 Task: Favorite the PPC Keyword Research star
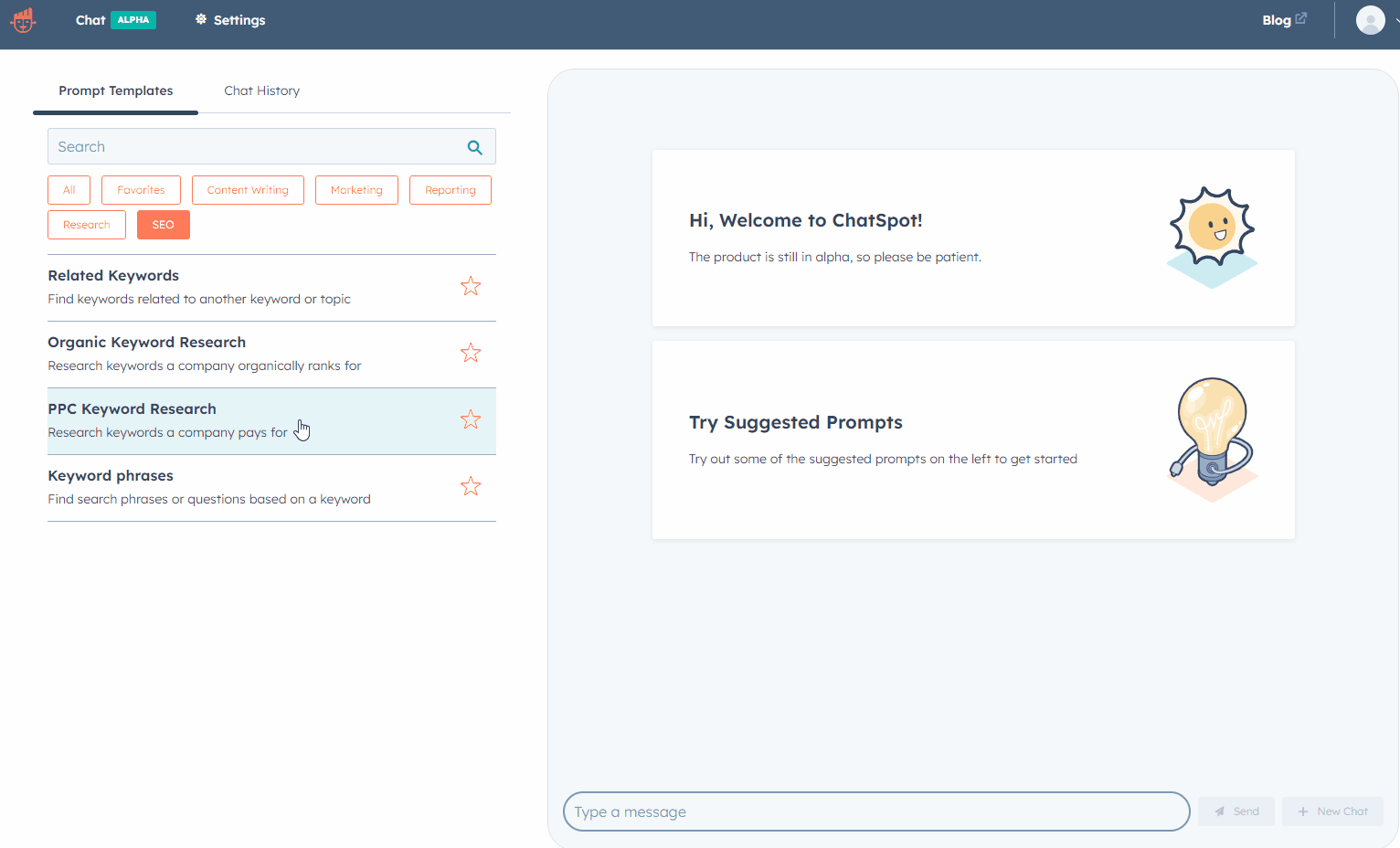[x=471, y=419]
